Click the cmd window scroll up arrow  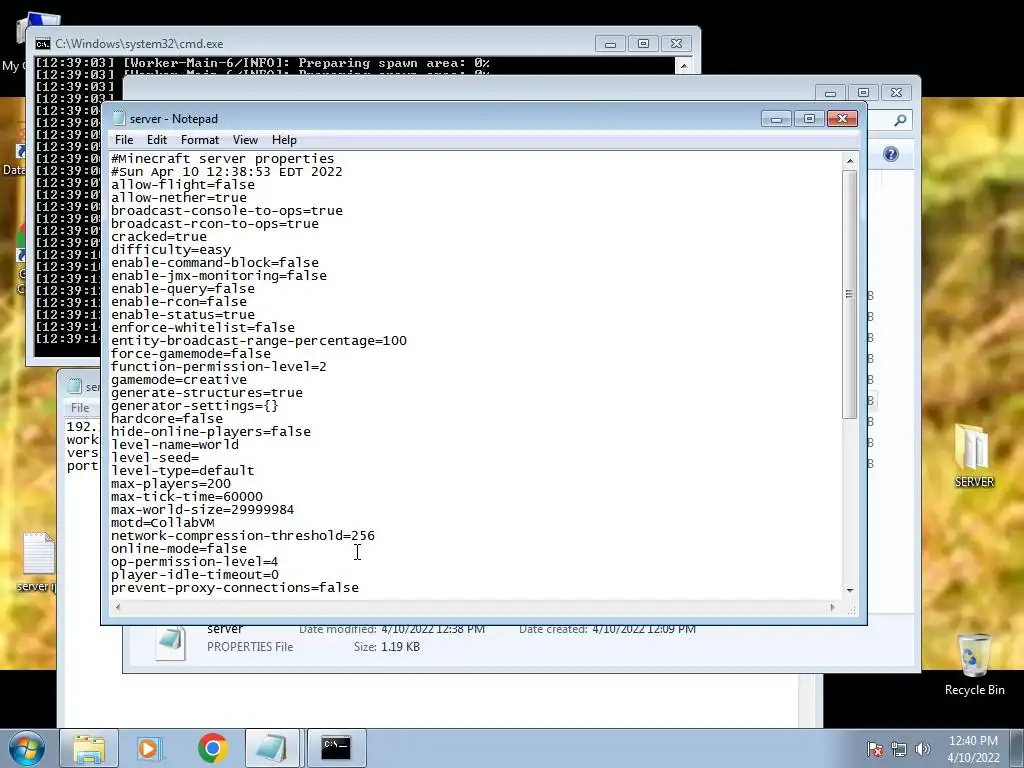683,65
